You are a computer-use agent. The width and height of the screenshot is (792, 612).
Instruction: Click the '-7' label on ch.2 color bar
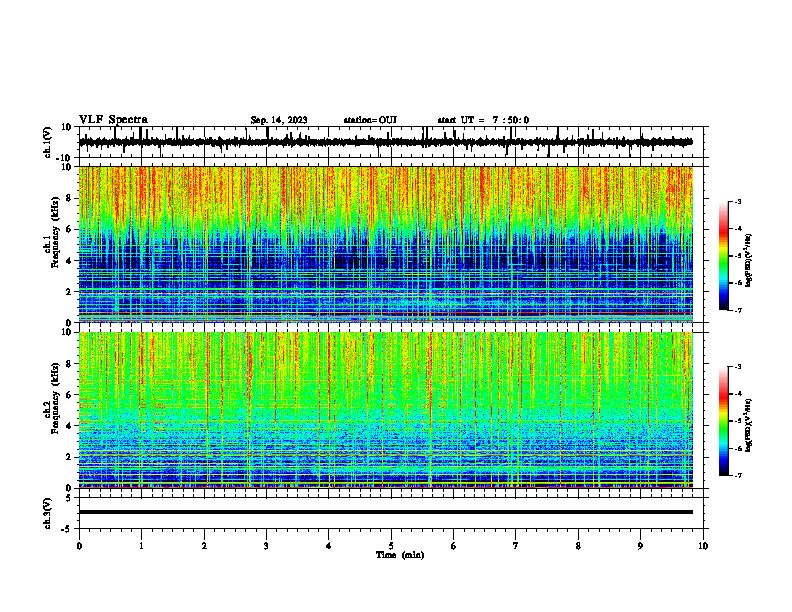737,475
